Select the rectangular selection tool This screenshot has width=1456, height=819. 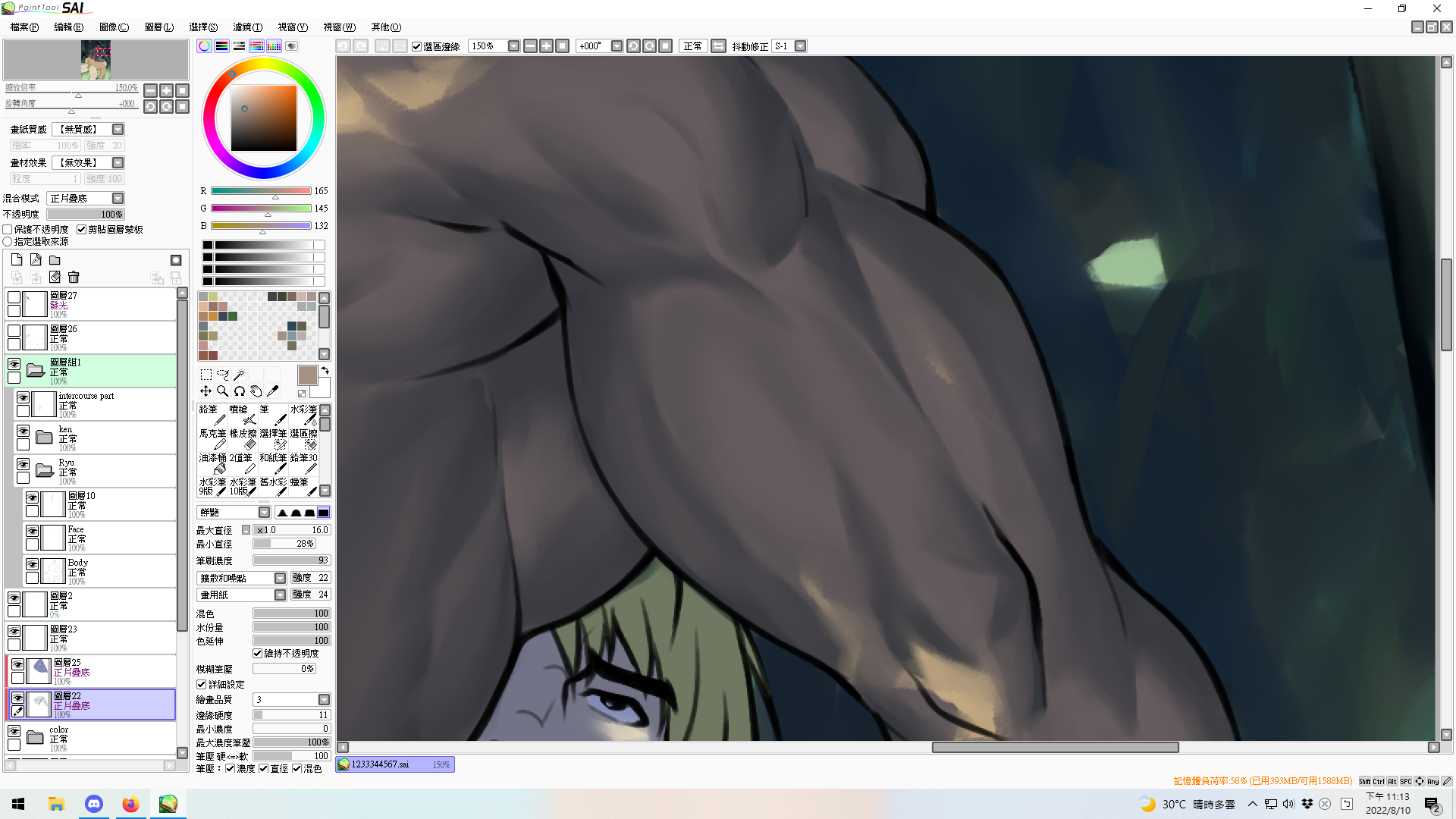pos(206,375)
